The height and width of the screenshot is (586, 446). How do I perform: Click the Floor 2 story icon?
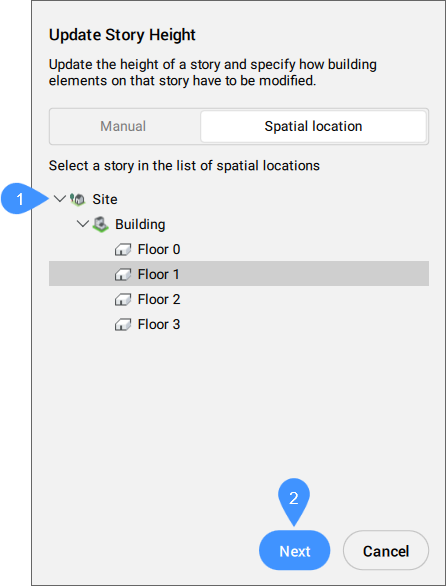[x=123, y=299]
